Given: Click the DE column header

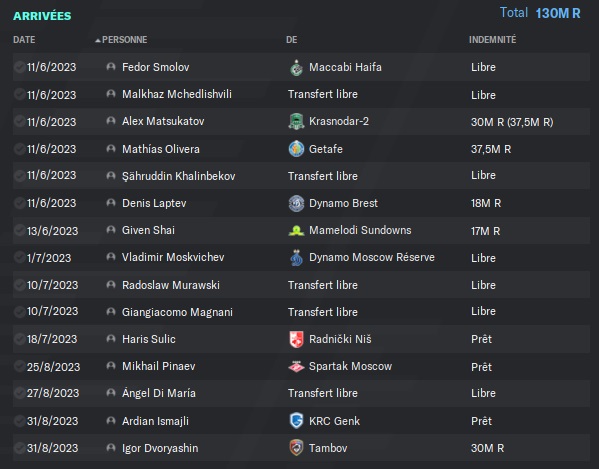Looking at the screenshot, I should point(291,40).
